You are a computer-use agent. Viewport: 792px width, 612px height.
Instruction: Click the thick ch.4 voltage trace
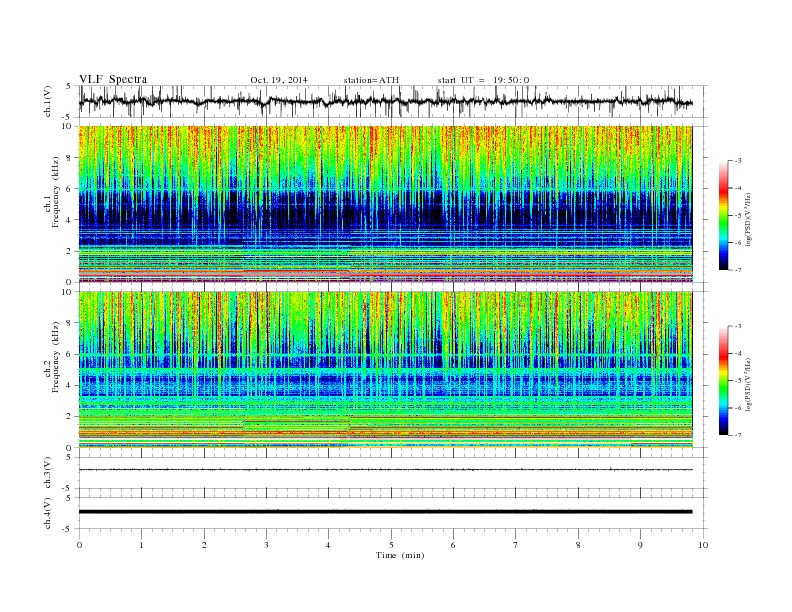pyautogui.click(x=385, y=512)
